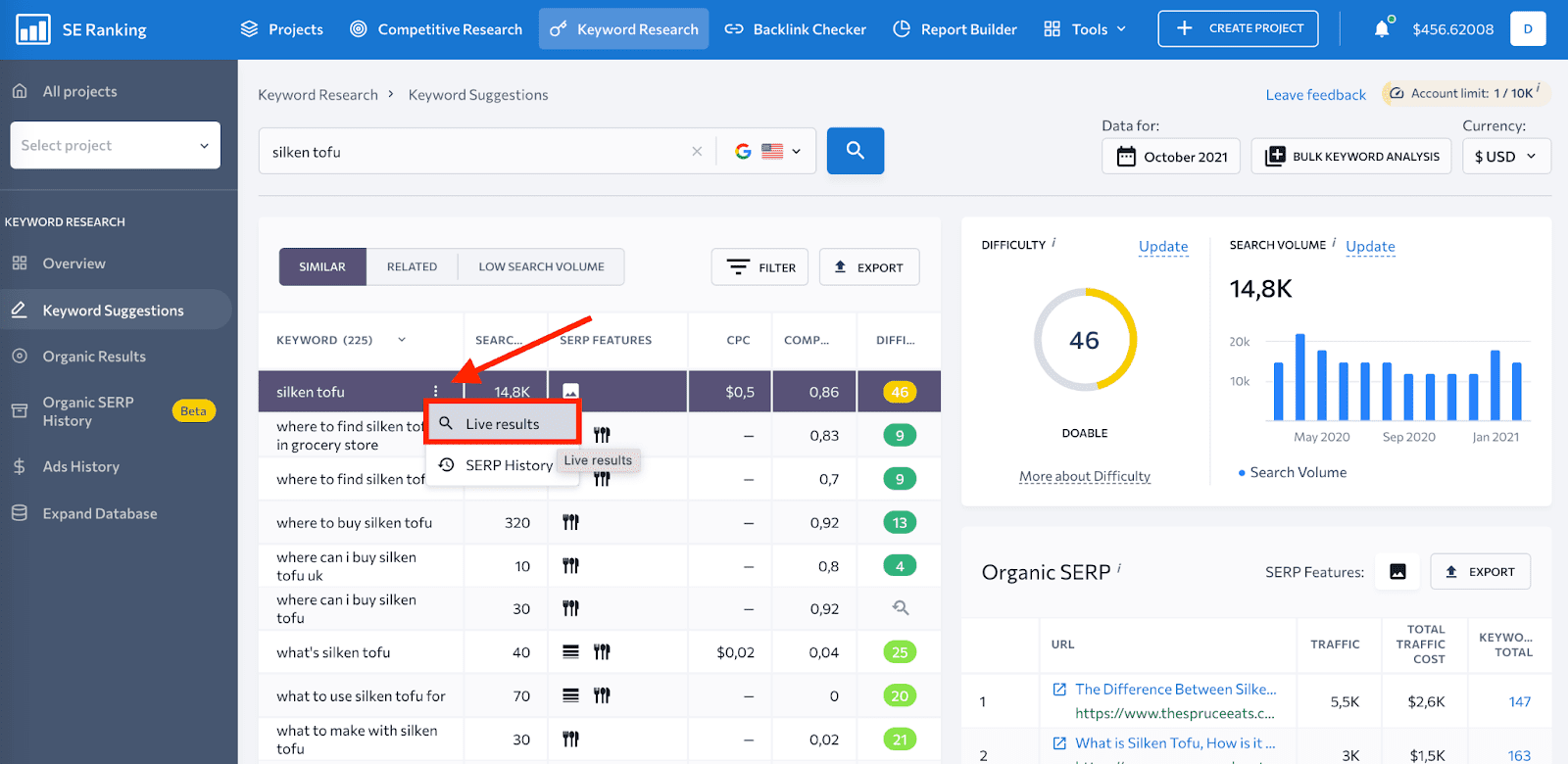The width and height of the screenshot is (1568, 764).
Task: Click the Create Project button
Action: (x=1238, y=28)
